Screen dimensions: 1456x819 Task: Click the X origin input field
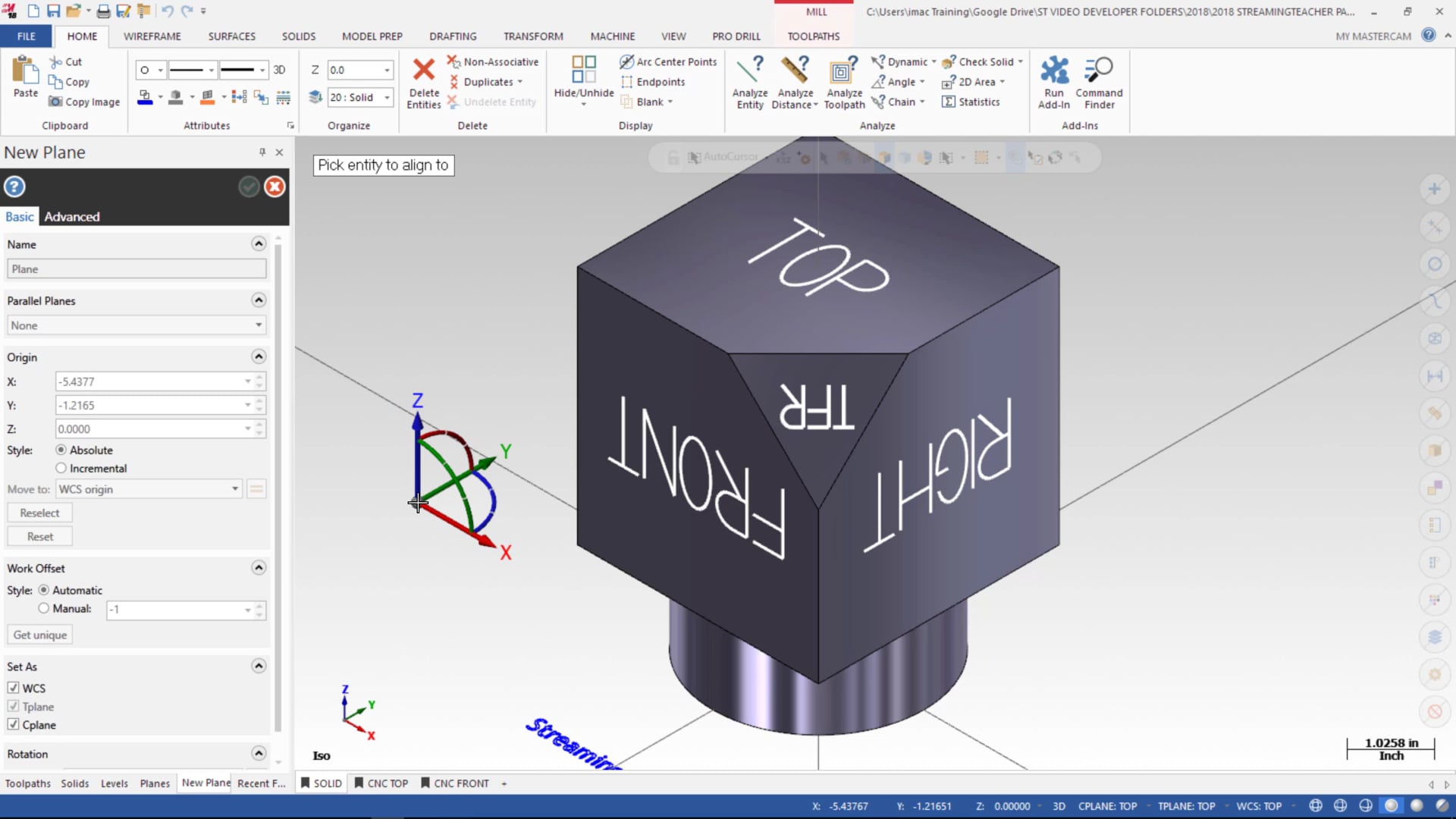click(x=152, y=381)
